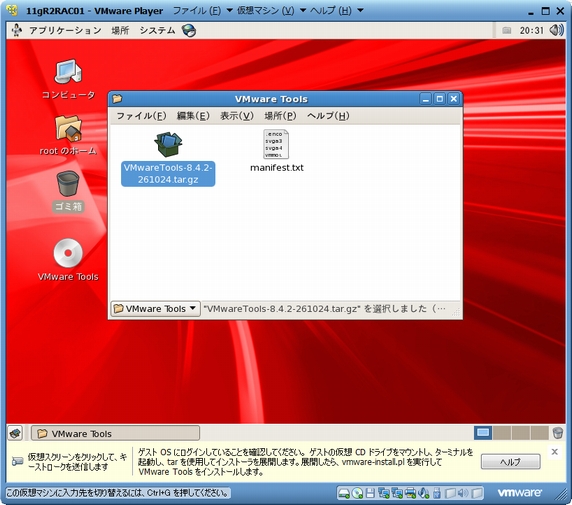Click the VMware Tools taskbar window button
Viewport: 572px width, 505px height.
tap(116, 433)
